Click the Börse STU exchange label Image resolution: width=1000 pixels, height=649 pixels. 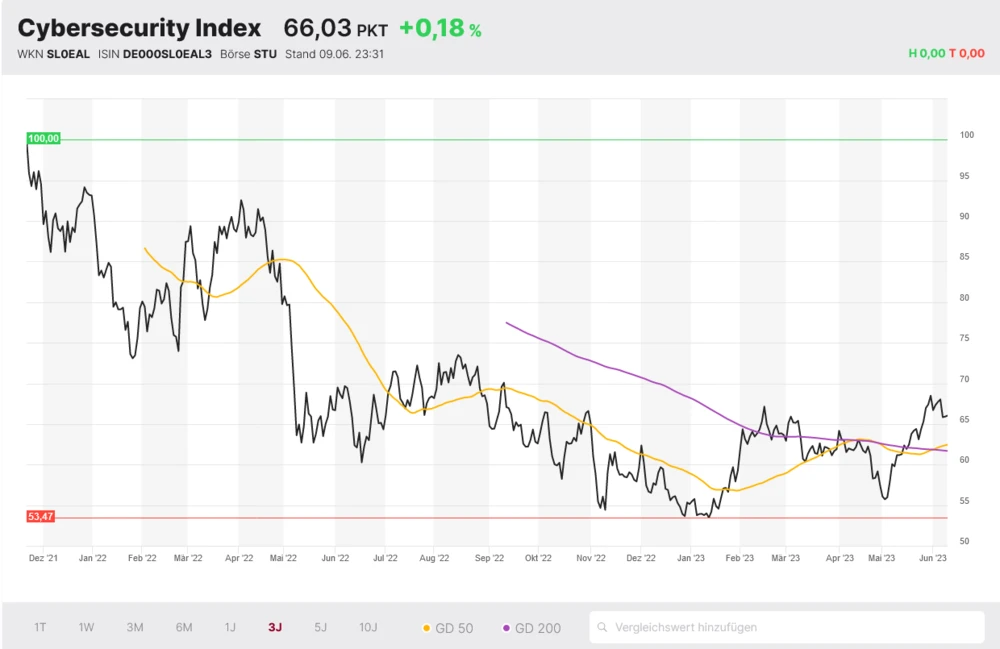pyautogui.click(x=248, y=54)
